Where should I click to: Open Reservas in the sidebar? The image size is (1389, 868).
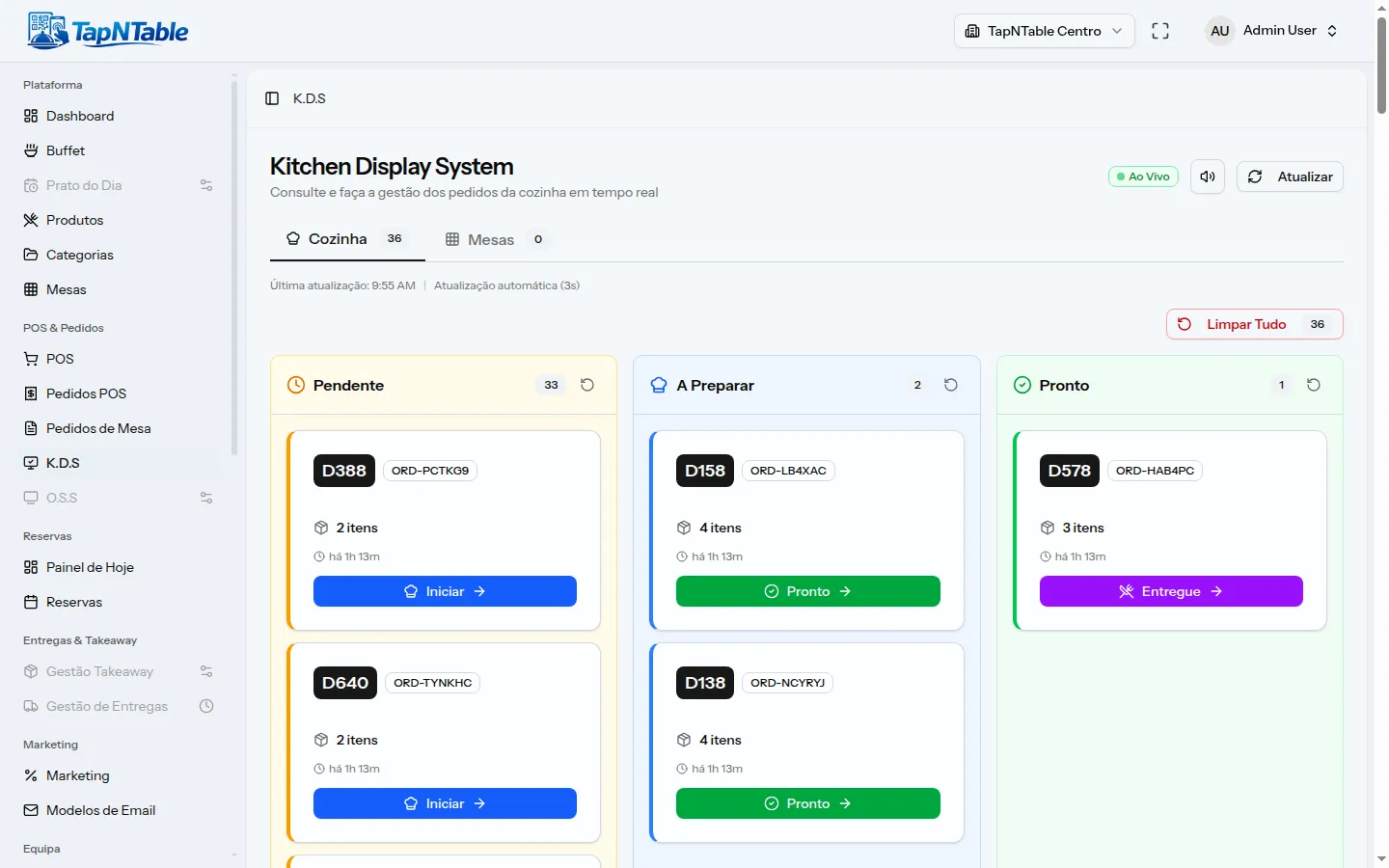(118, 602)
